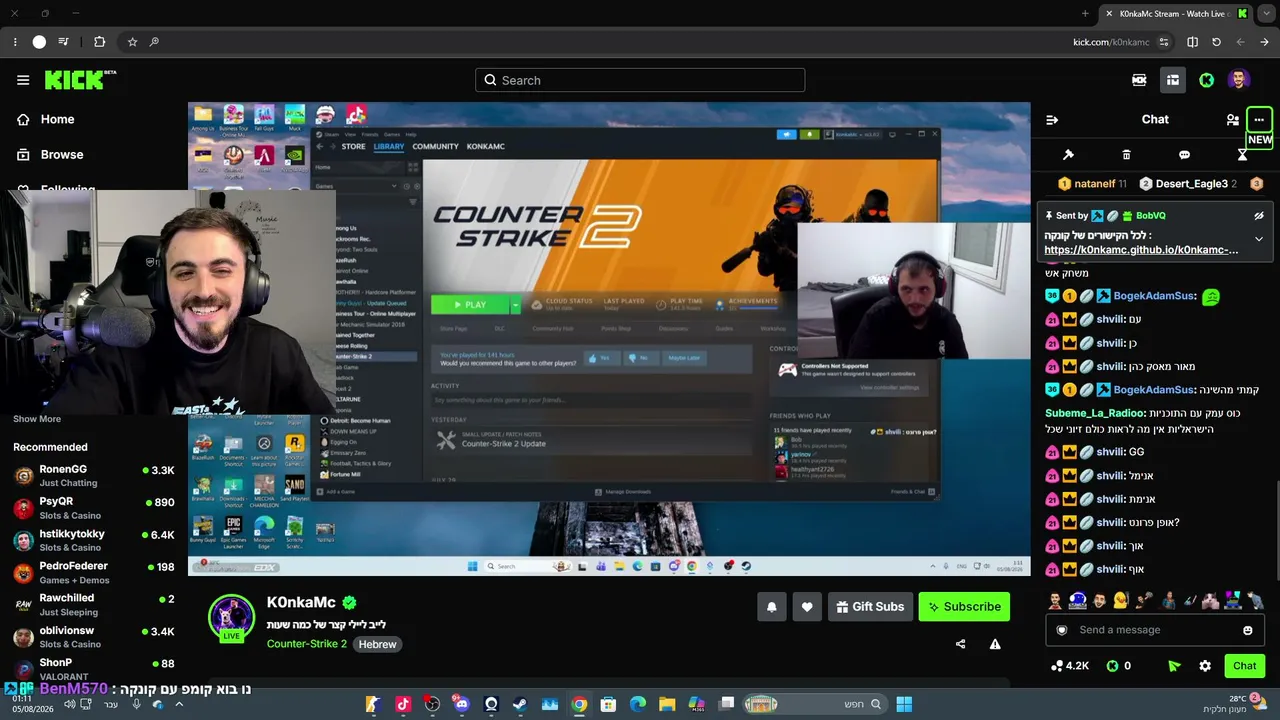Bookmark this page with star icon
This screenshot has height=720, width=1280.
(x=132, y=42)
